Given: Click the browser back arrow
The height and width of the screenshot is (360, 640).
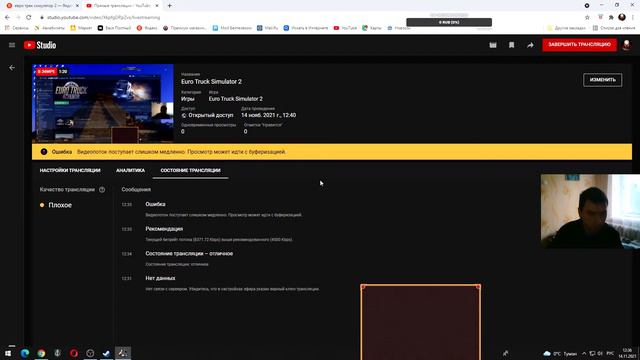Looking at the screenshot, I should [x=7, y=18].
